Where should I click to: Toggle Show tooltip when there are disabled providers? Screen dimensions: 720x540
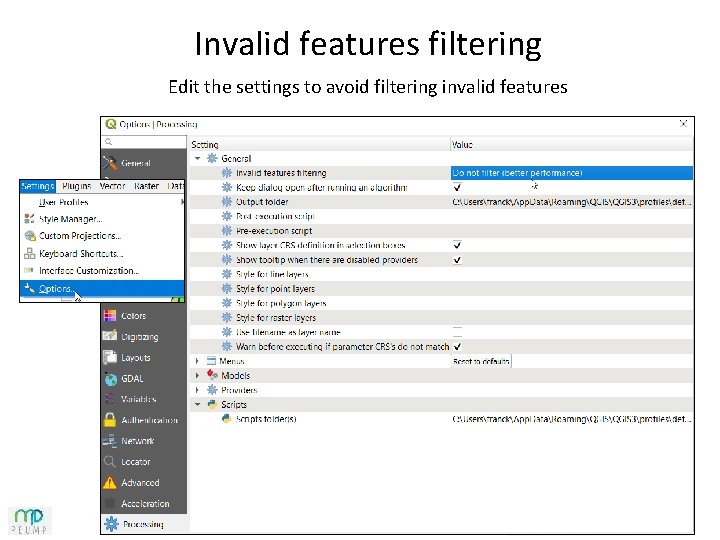tap(457, 259)
